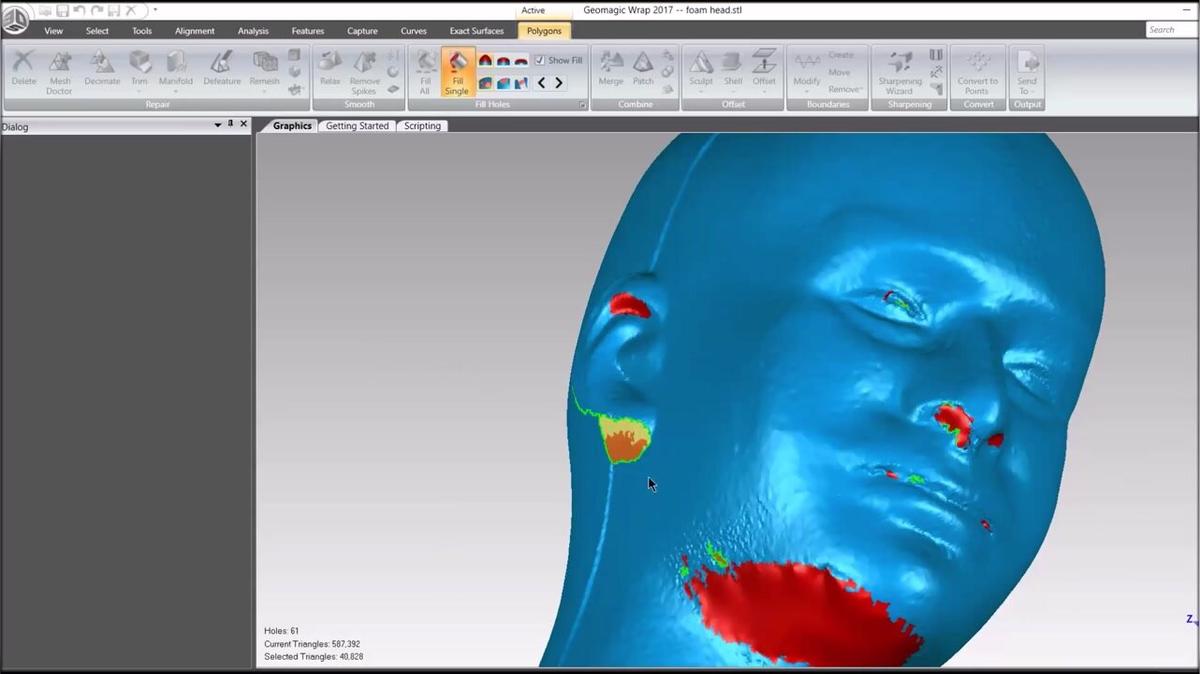Choose the complete hole fill icon
This screenshot has width=1200, height=674.
coord(485,83)
